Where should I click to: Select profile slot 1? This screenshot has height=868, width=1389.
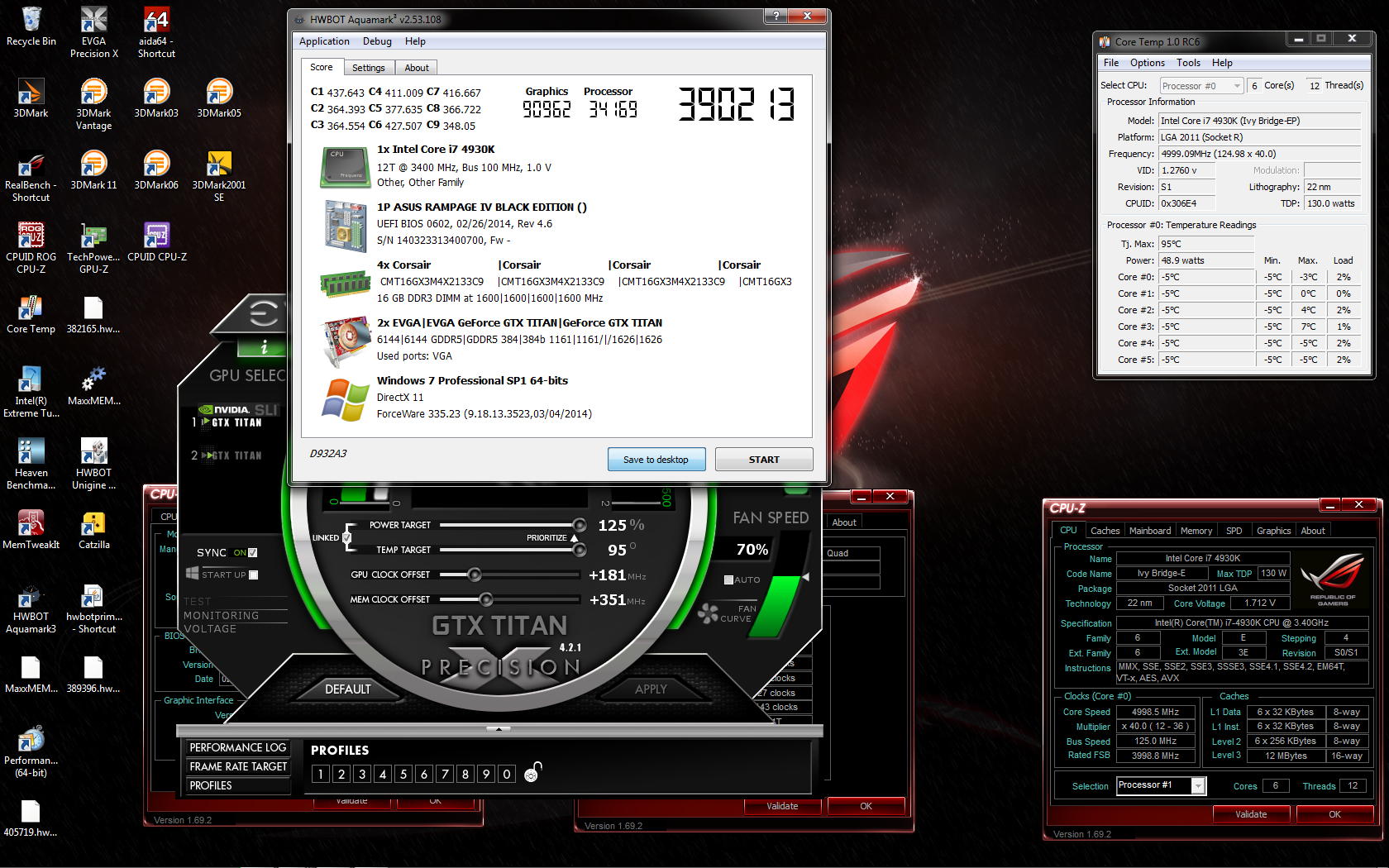[x=321, y=774]
